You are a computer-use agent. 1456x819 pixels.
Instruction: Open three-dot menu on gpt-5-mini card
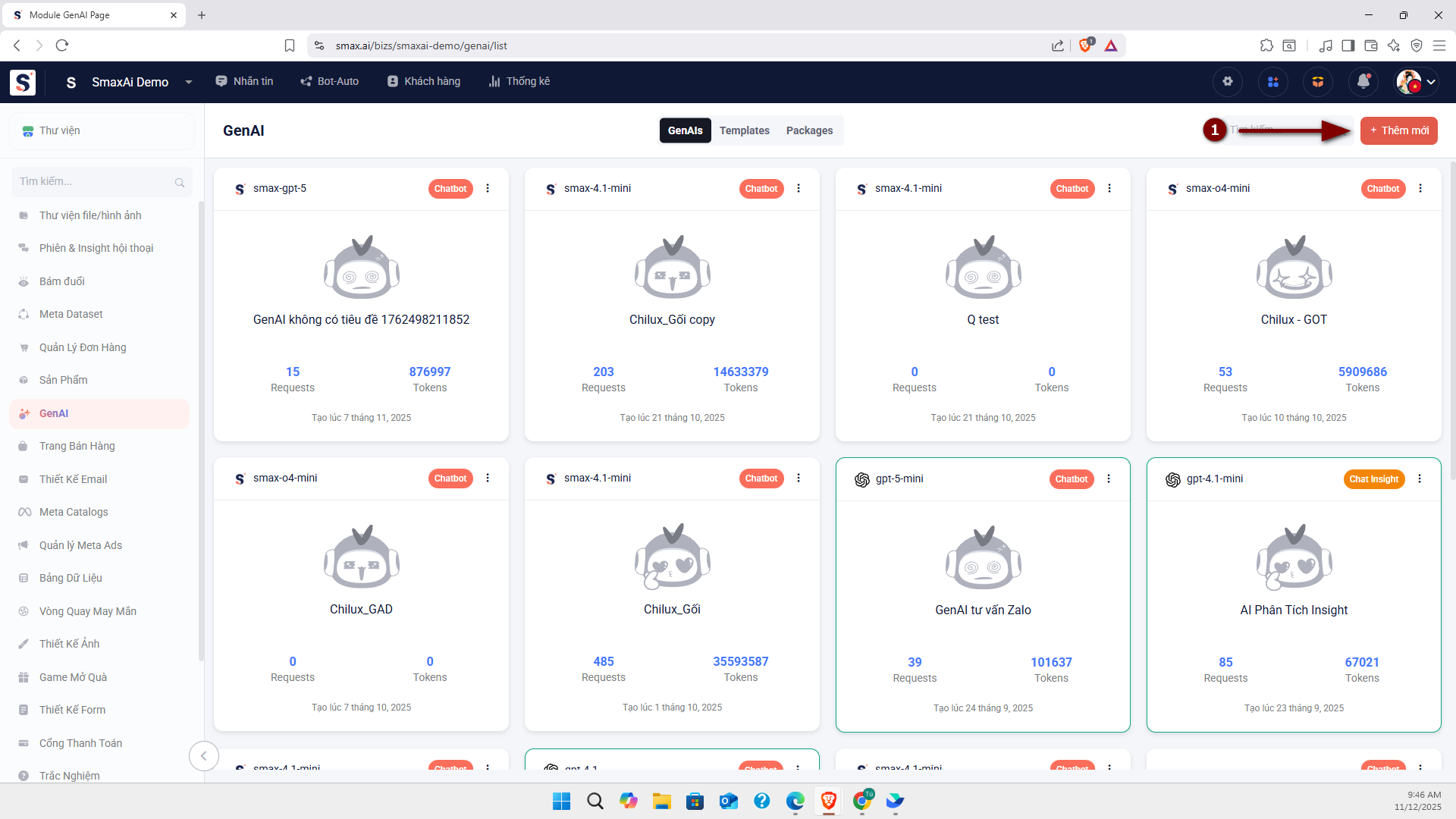pyautogui.click(x=1109, y=479)
